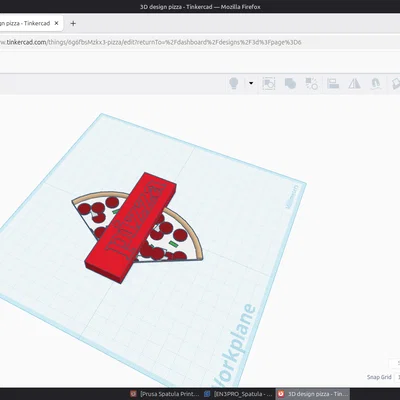Click the EN3PRO_Spatula taskbar app icon

click(x=207, y=394)
